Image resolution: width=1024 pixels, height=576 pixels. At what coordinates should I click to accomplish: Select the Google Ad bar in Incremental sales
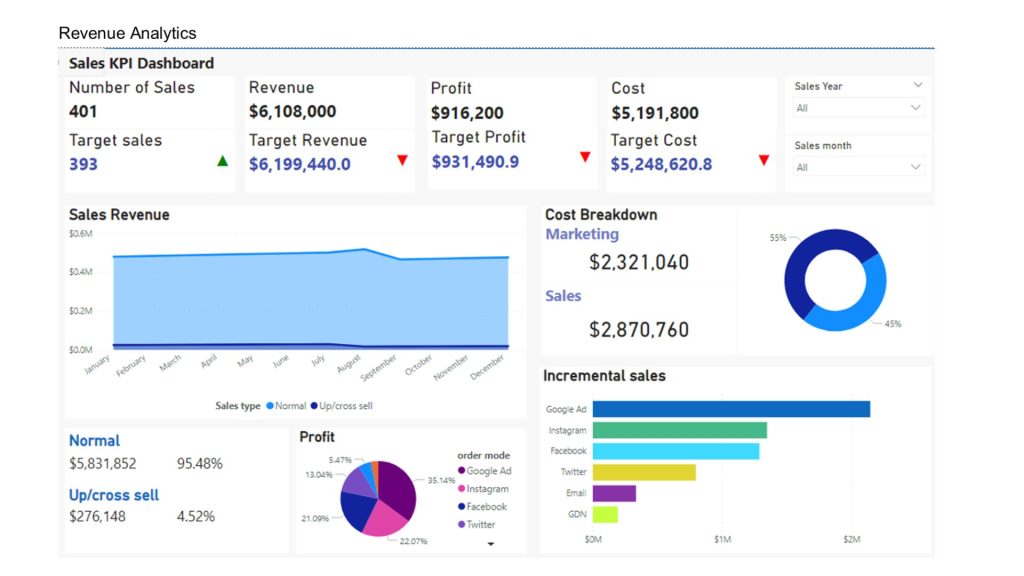730,409
